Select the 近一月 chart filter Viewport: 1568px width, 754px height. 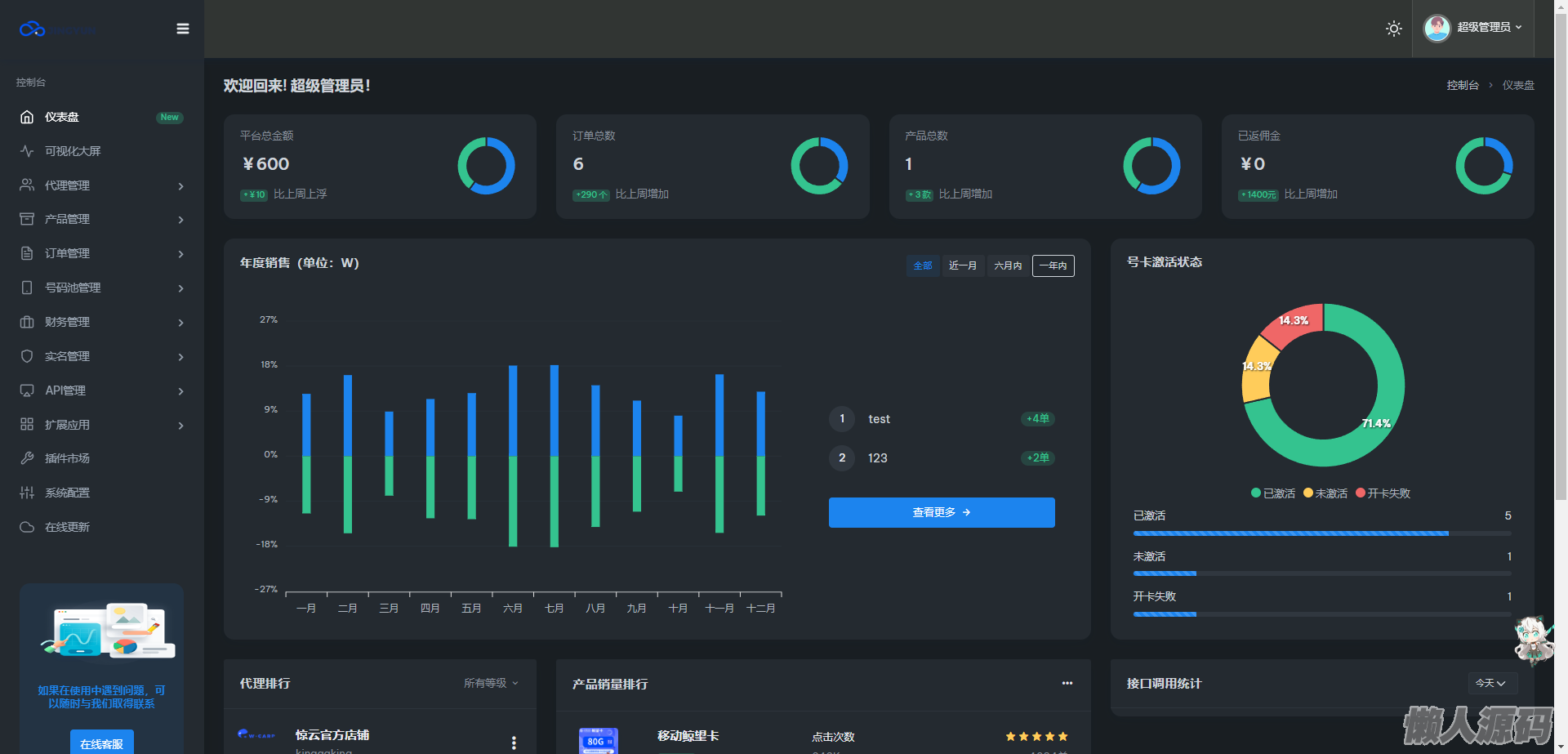pos(963,265)
